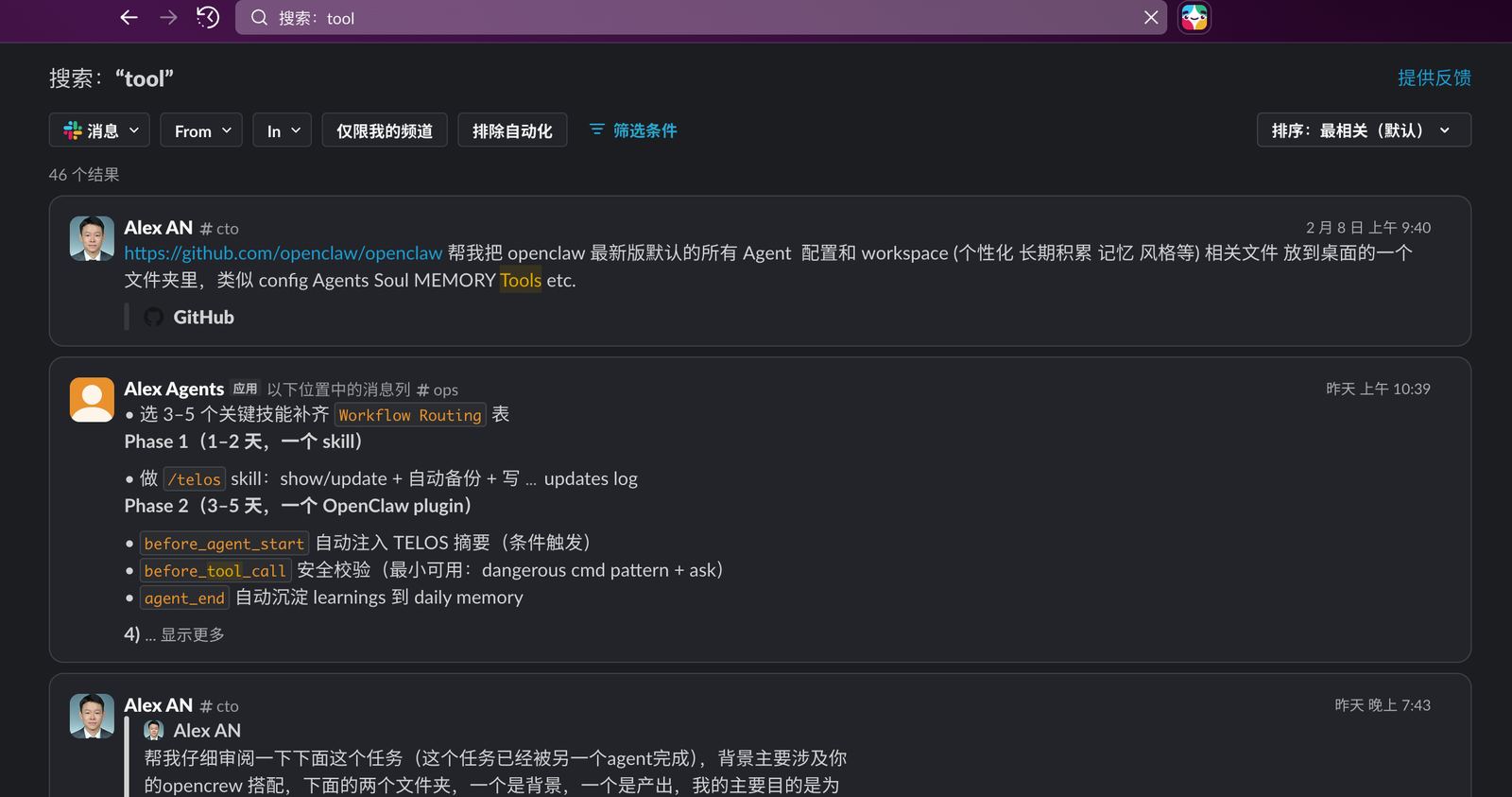The width and height of the screenshot is (1512, 797).
Task: Open the 排序: 最相关 sort dropdown
Action: 1364,130
